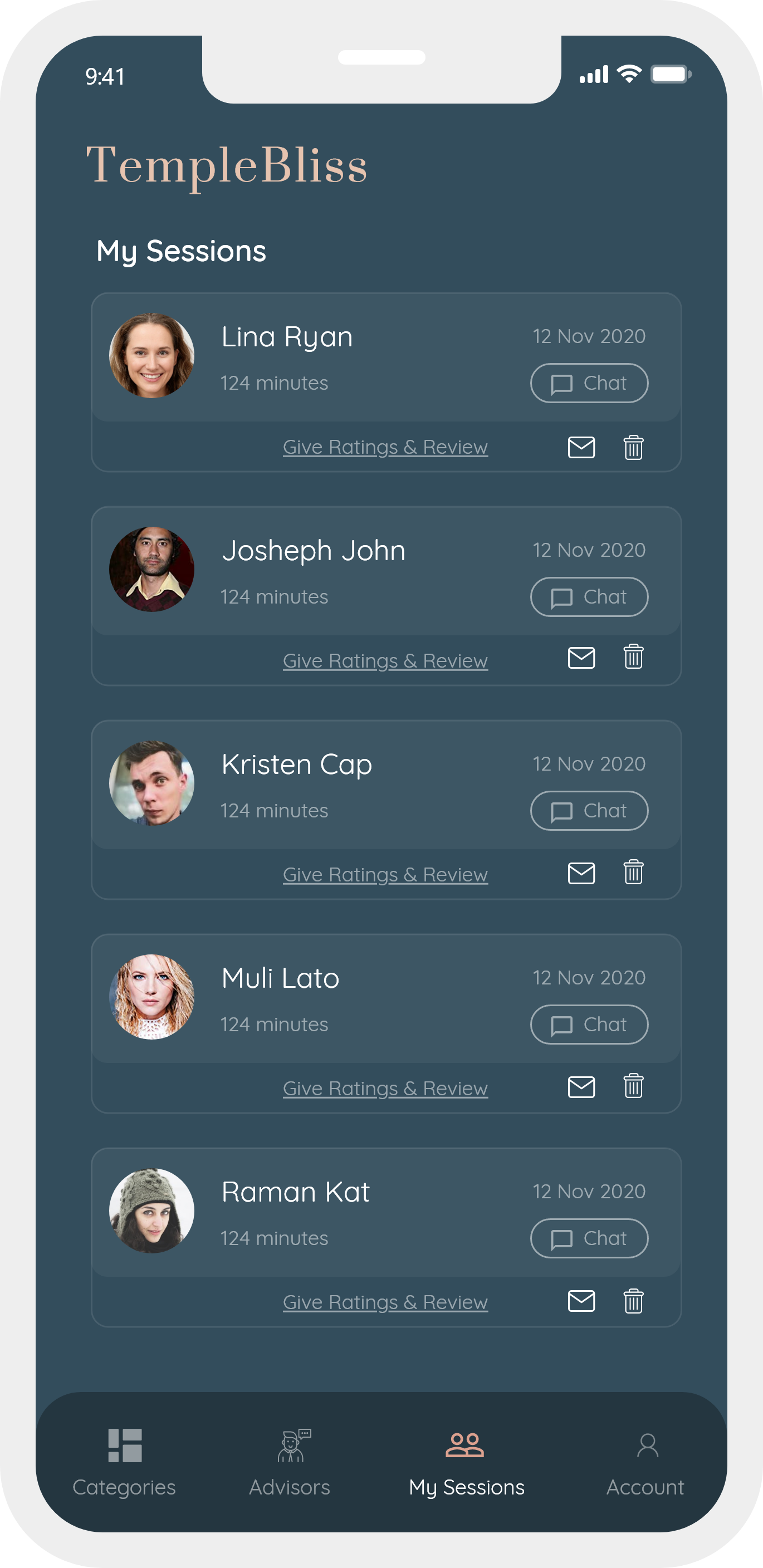Click the envelope icon for Muli Lato
This screenshot has height=1568, width=763.
coord(581,1086)
